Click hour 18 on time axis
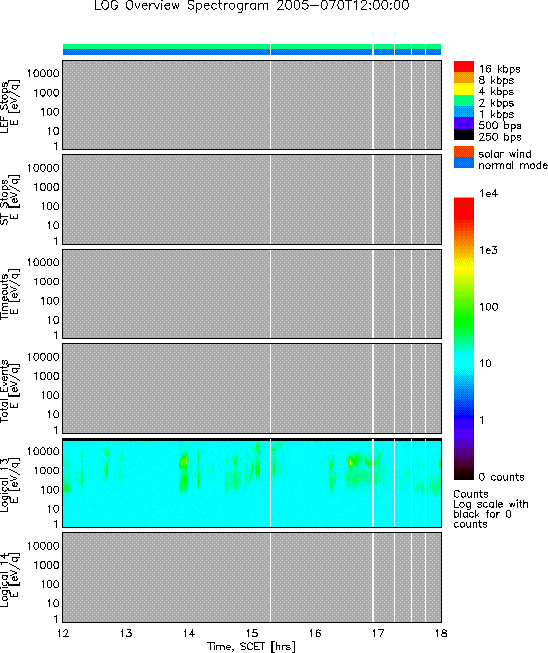This screenshot has width=548, height=653. click(x=441, y=633)
